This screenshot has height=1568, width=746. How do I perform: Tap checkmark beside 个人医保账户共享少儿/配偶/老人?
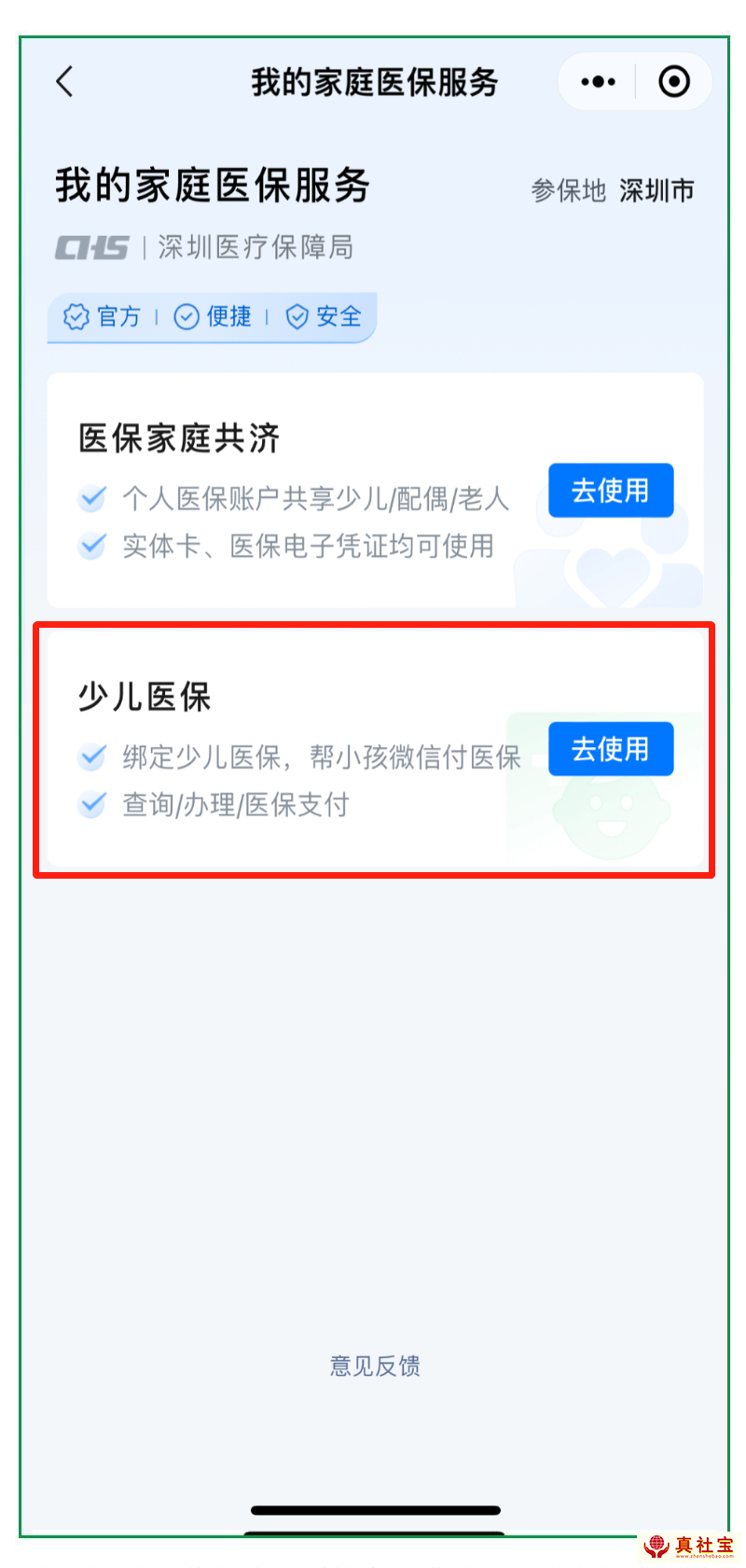point(91,498)
